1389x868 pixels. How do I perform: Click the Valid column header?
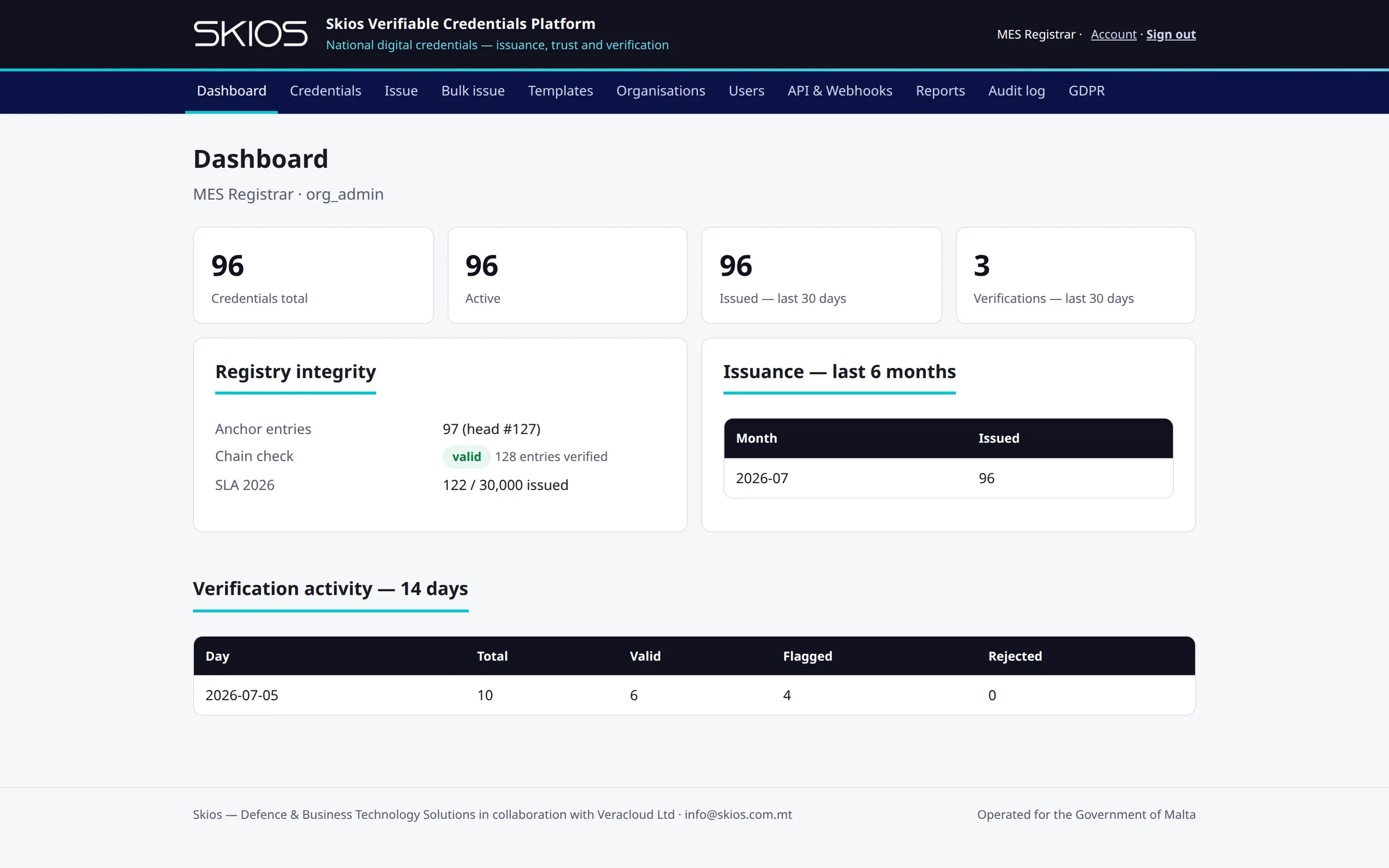click(645, 656)
